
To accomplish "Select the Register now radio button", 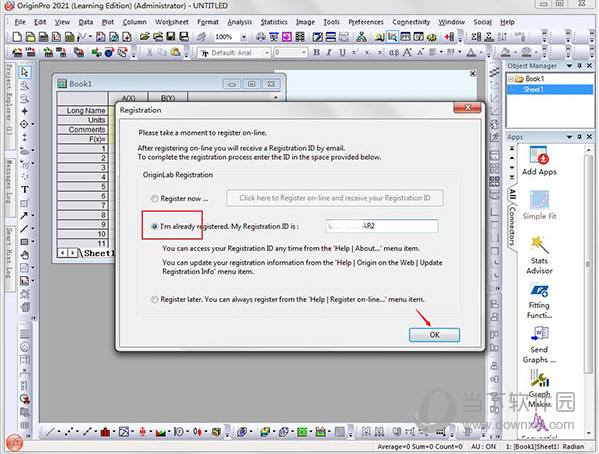I will point(154,198).
